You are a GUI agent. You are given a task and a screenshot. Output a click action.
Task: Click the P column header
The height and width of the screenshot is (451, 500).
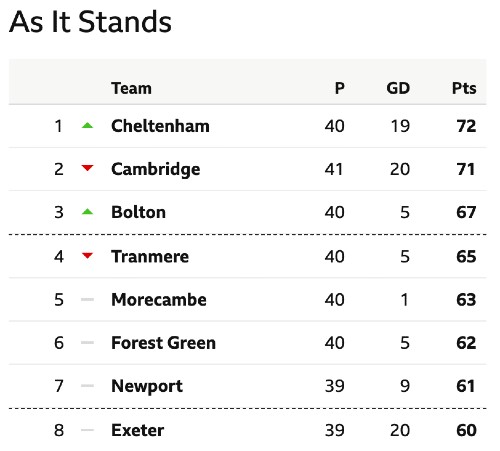pos(339,88)
